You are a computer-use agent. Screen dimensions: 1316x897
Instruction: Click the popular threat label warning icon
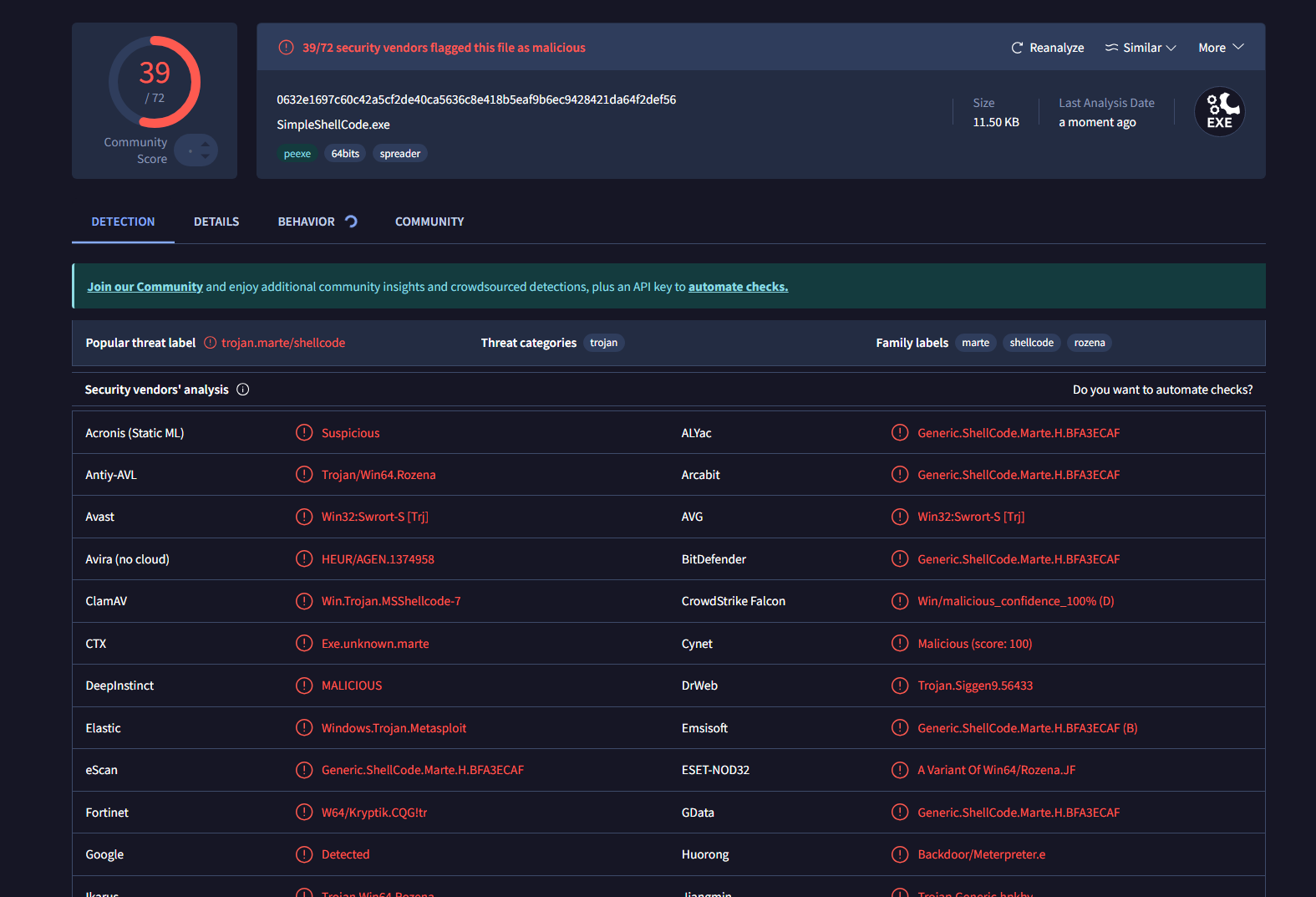211,343
